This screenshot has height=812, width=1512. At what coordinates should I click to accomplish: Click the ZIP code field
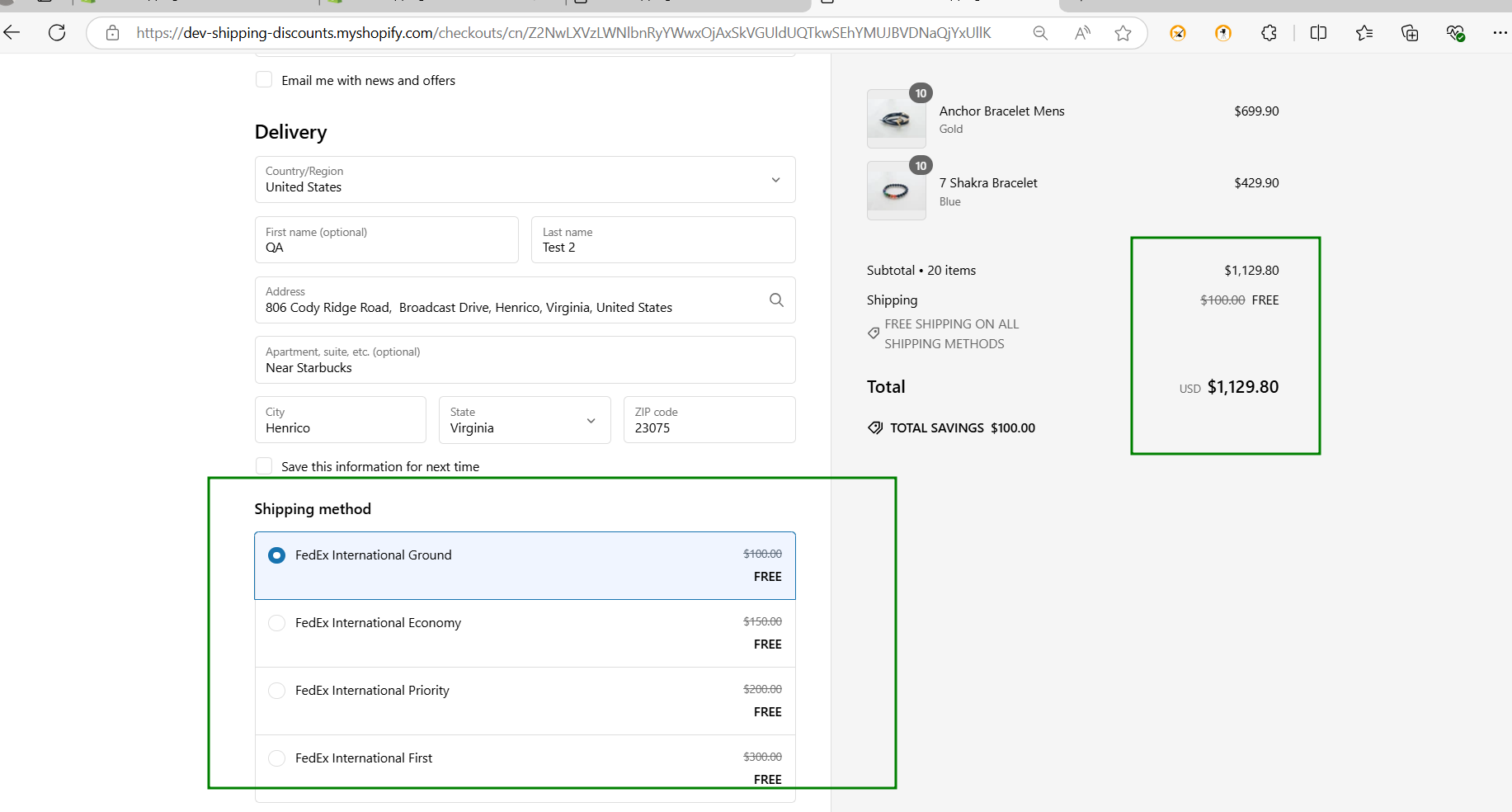[709, 421]
